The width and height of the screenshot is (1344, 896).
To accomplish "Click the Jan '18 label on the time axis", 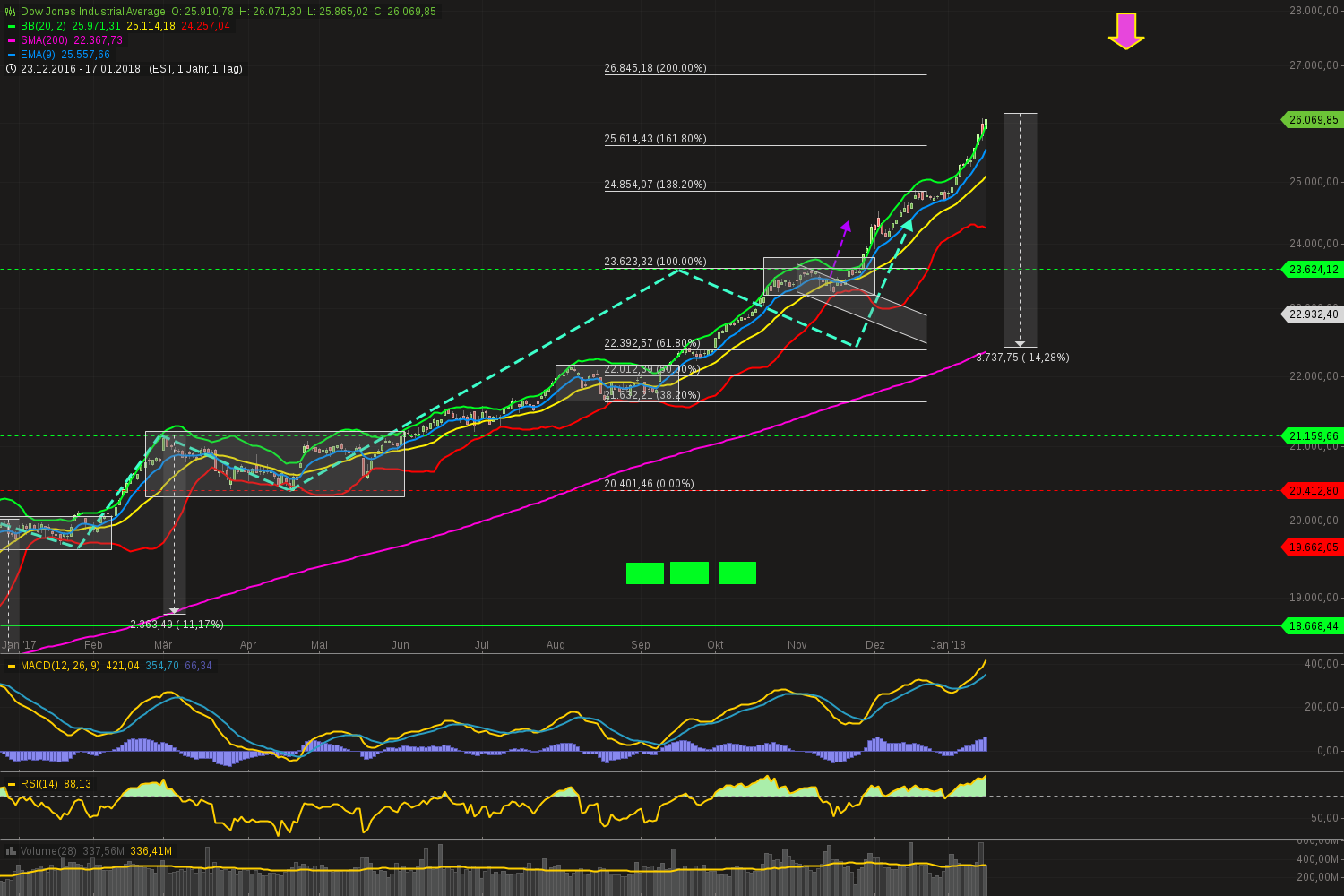I will (948, 644).
